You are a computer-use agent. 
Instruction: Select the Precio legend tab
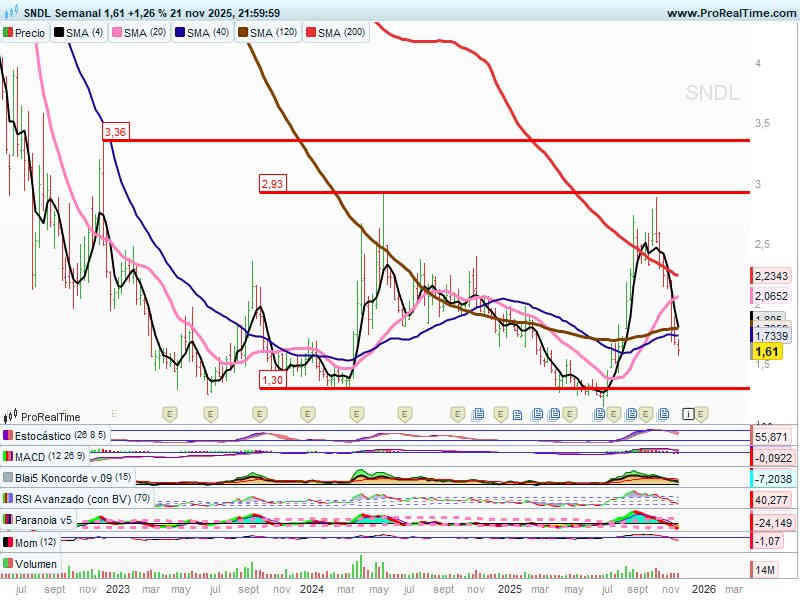tap(24, 32)
